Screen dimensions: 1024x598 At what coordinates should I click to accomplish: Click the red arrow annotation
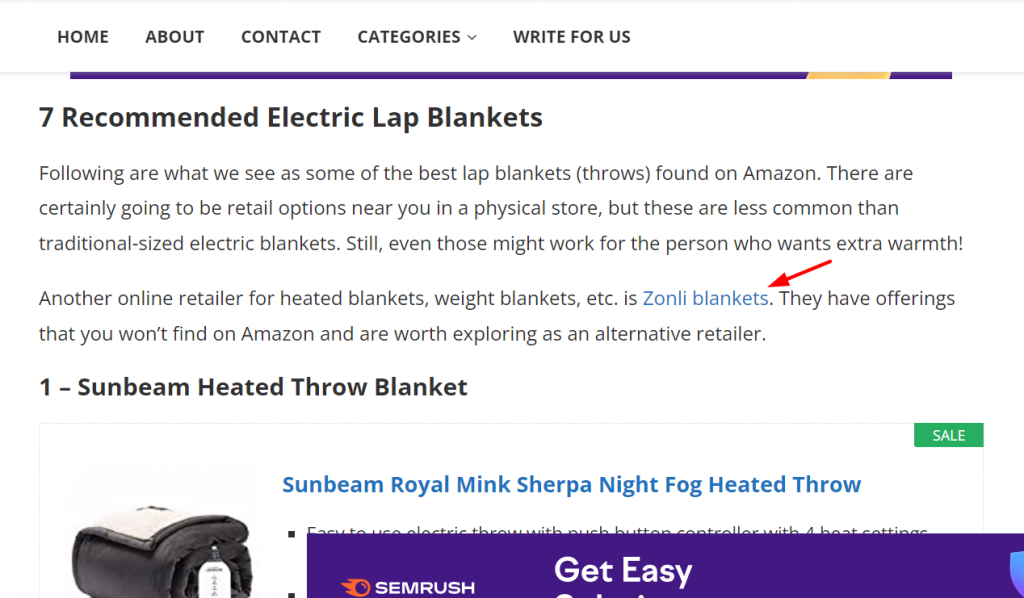(800, 274)
